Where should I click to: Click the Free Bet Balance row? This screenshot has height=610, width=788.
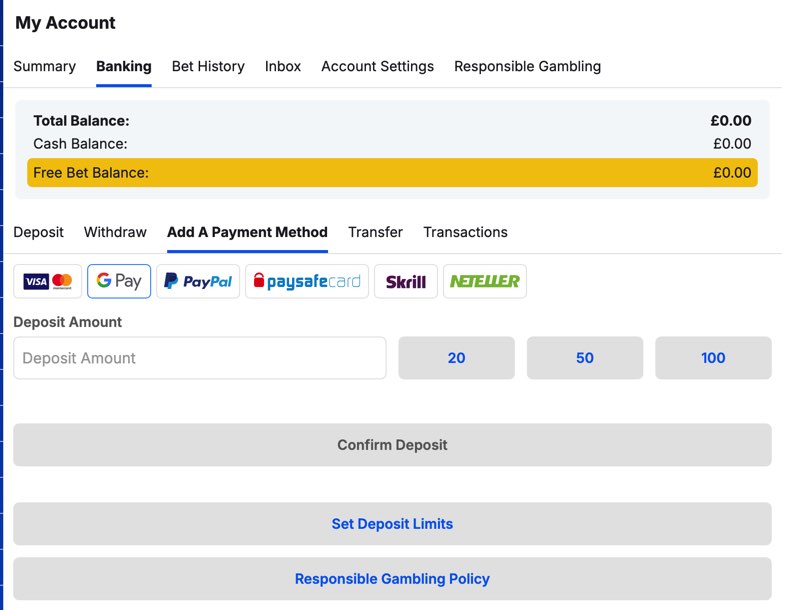392,173
